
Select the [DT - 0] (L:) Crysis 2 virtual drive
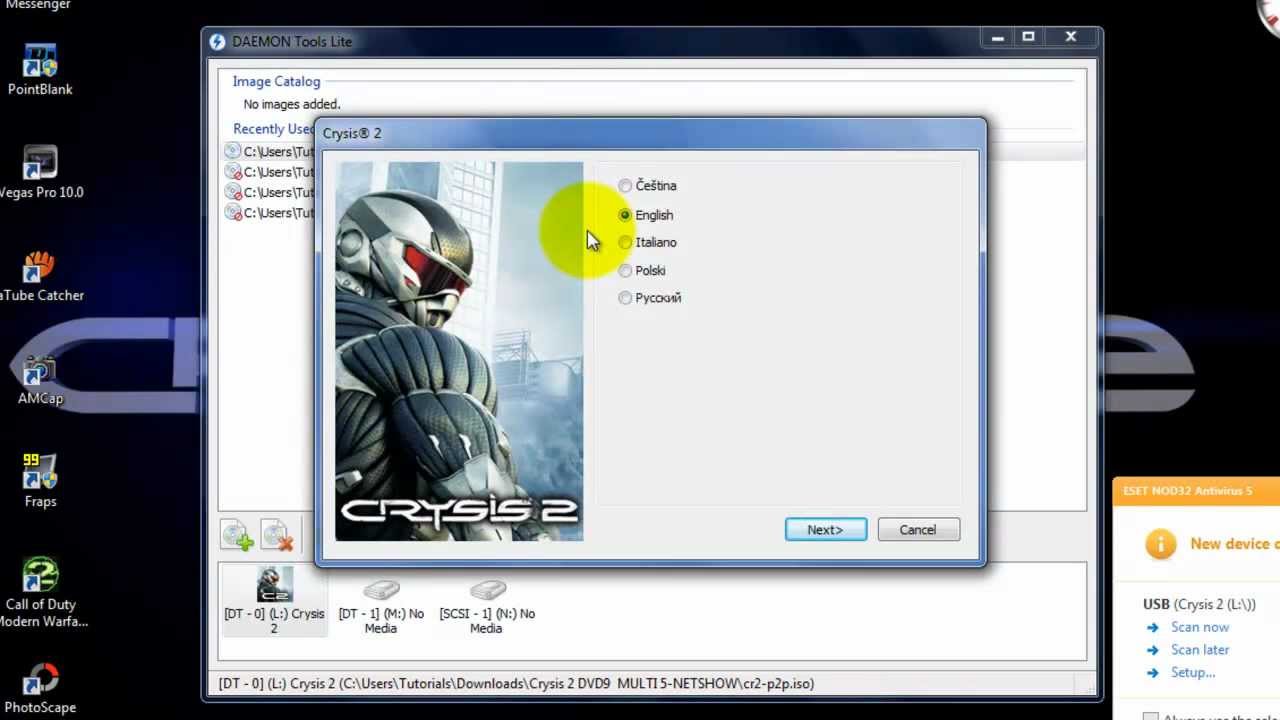[274, 600]
